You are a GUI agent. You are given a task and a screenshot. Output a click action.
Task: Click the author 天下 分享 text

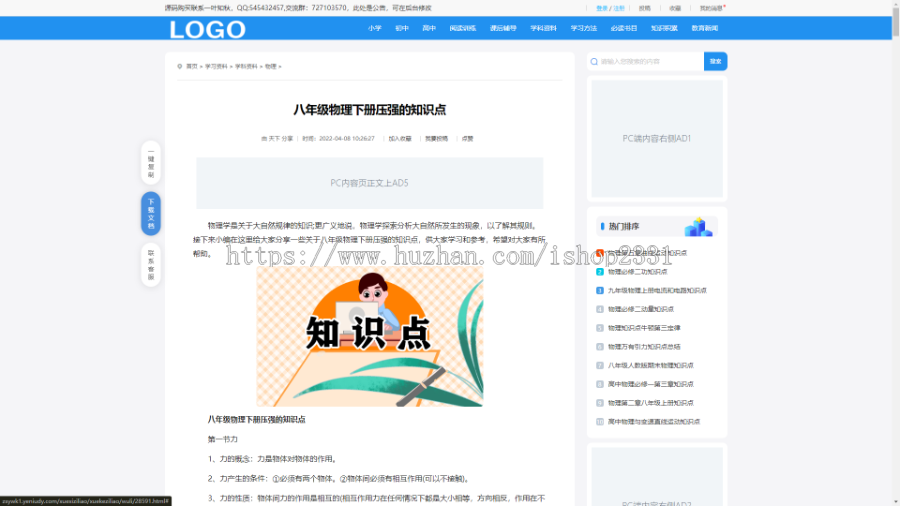point(281,139)
